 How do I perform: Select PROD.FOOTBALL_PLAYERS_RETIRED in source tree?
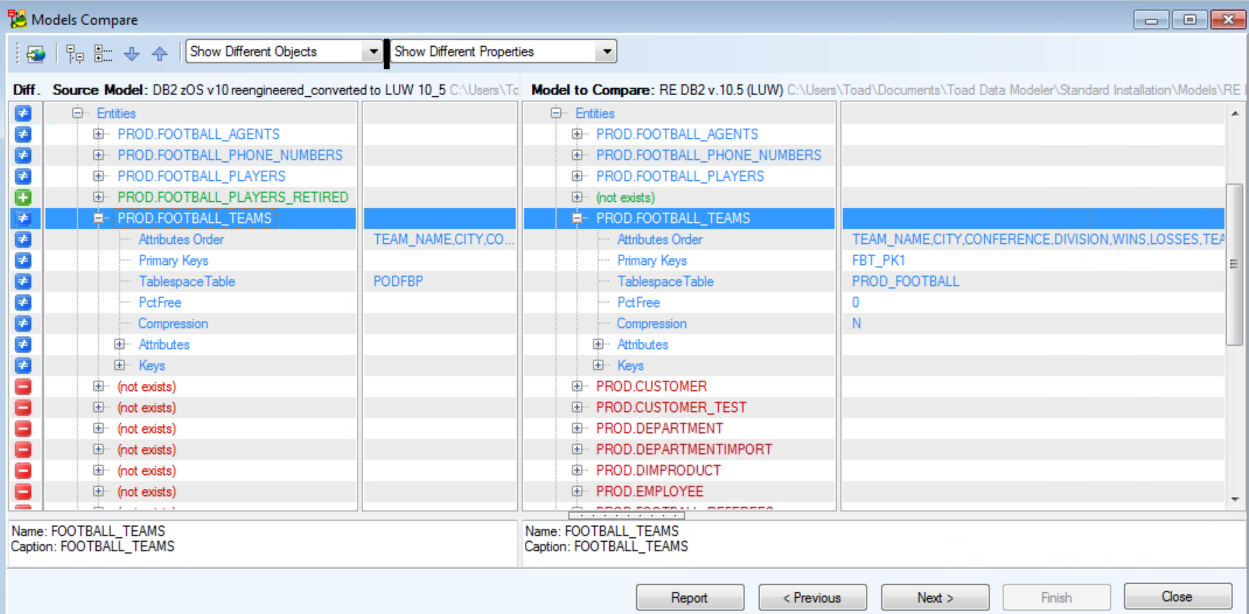(233, 197)
